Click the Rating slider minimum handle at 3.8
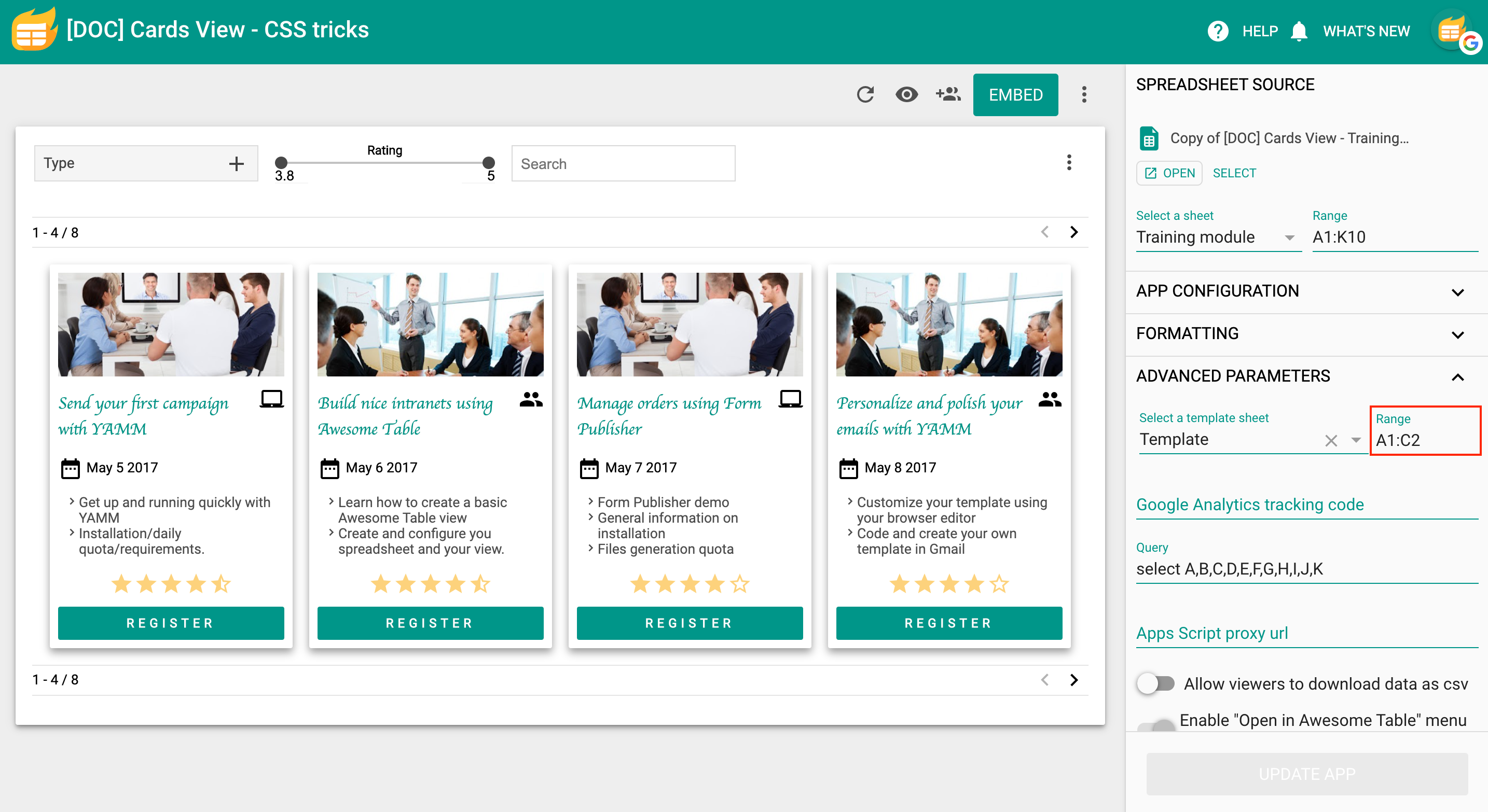Viewport: 1488px width, 812px height. click(281, 163)
